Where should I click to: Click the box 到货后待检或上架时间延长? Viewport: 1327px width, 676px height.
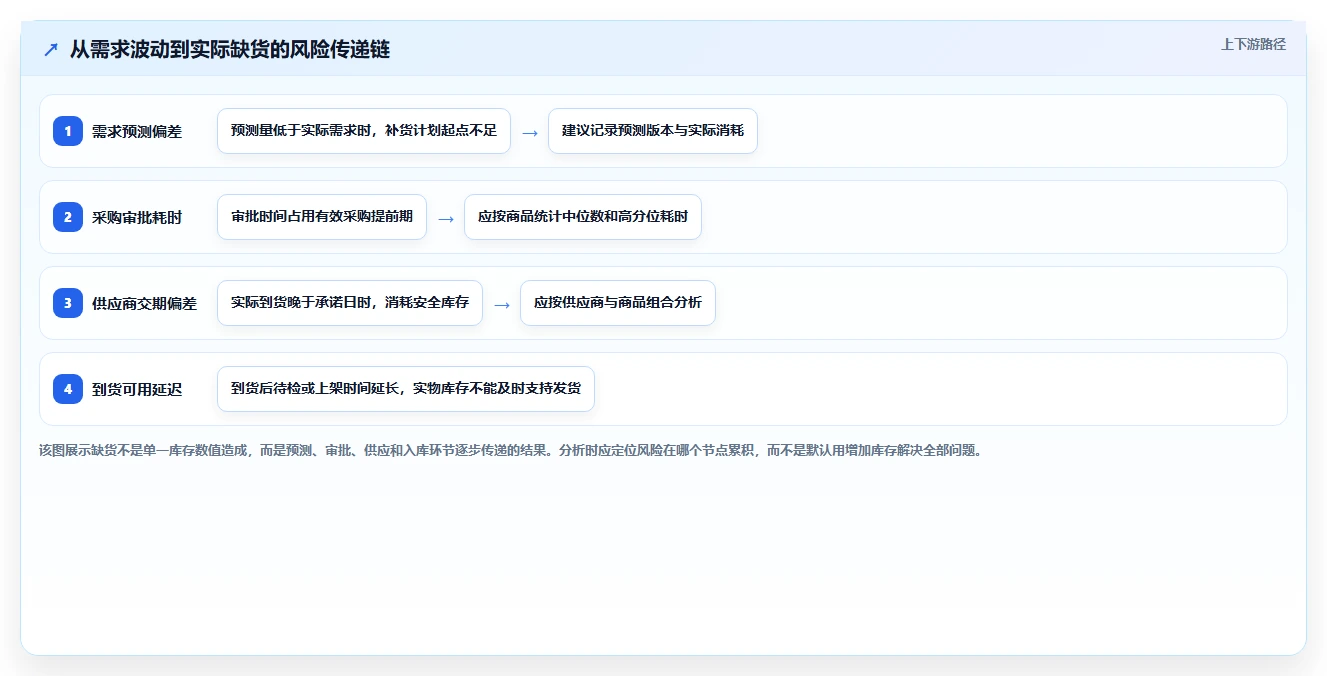(406, 389)
